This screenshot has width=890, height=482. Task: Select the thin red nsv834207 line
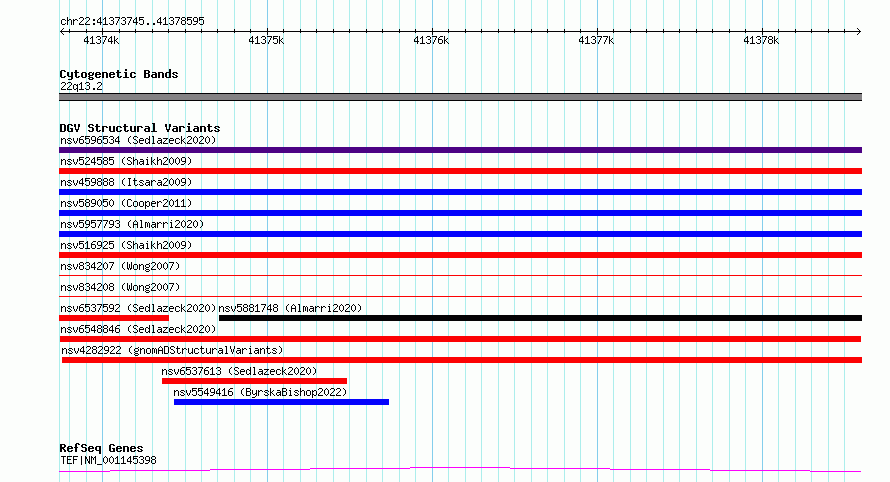point(460,276)
